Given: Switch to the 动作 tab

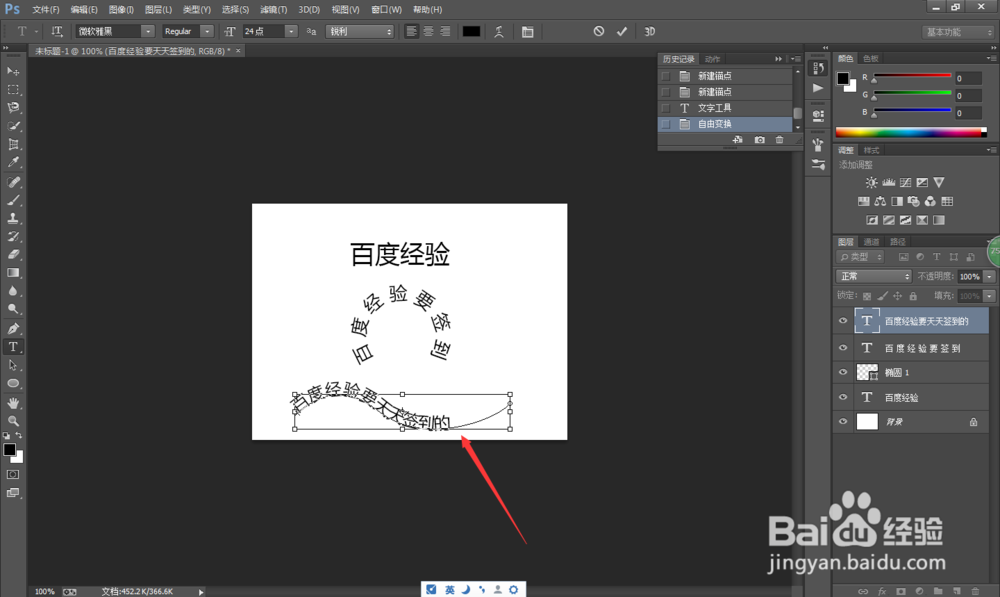Looking at the screenshot, I should point(712,59).
